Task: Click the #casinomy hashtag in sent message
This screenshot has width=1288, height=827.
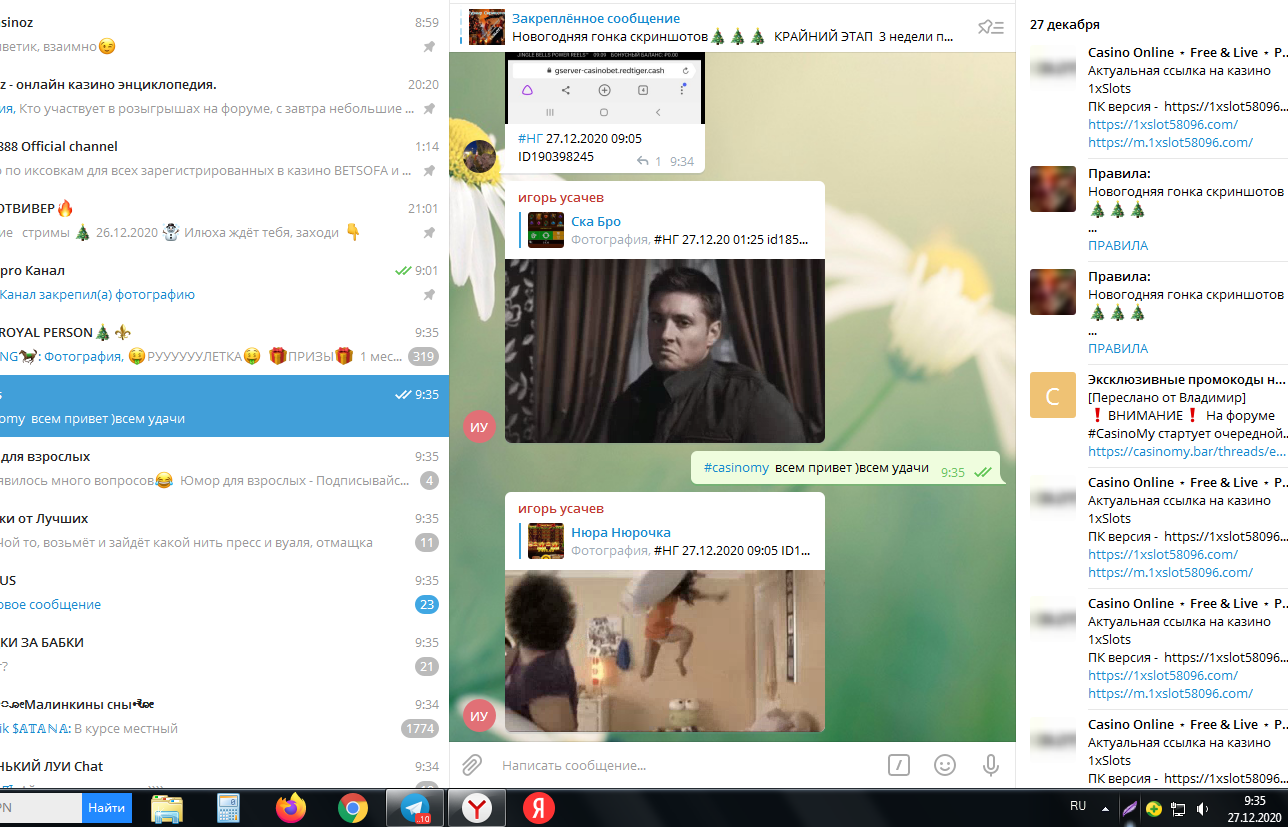Action: 736,468
